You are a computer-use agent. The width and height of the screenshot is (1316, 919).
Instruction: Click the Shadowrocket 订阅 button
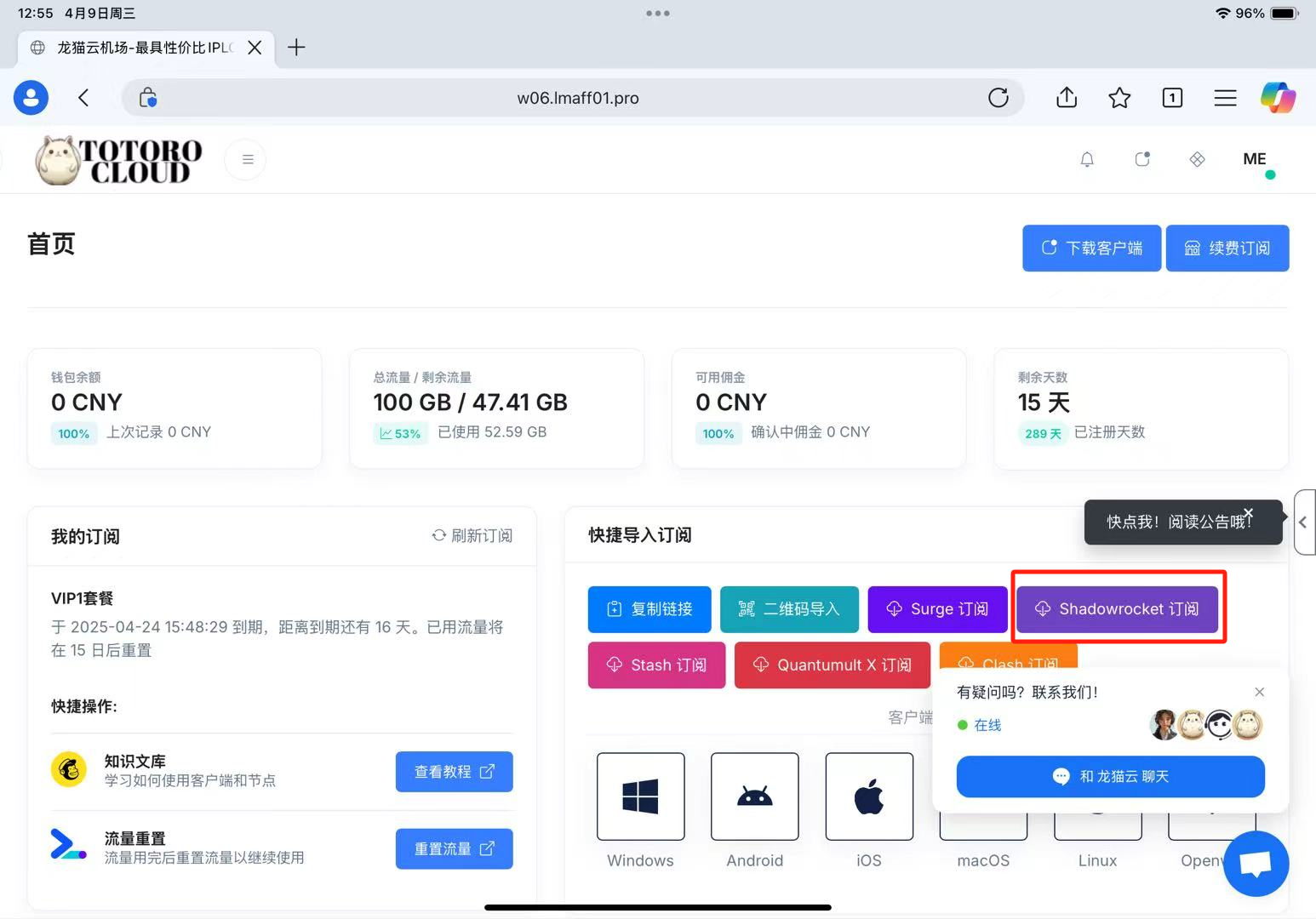coord(1118,608)
